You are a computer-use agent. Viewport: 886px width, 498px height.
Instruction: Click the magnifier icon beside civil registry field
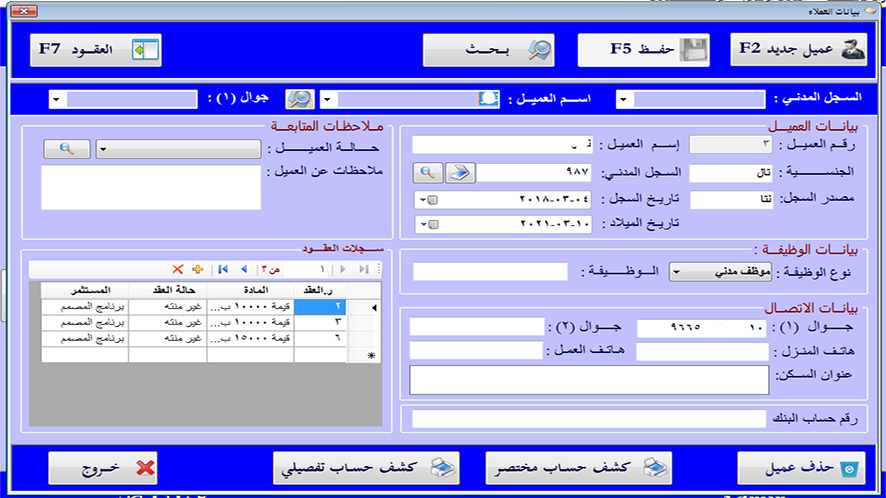pos(427,172)
